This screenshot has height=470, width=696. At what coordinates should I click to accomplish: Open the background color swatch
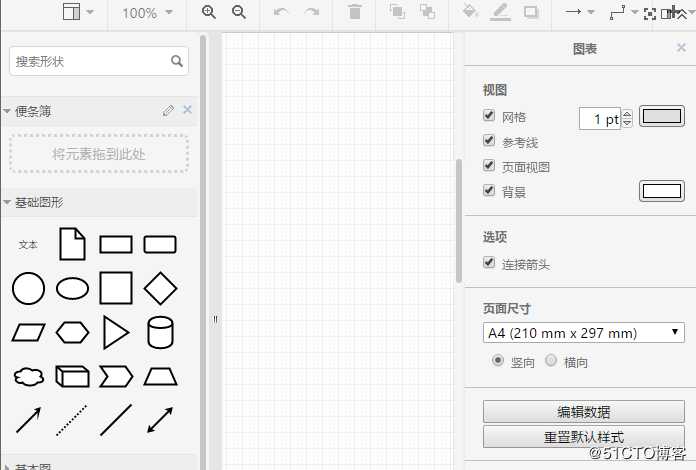click(662, 191)
